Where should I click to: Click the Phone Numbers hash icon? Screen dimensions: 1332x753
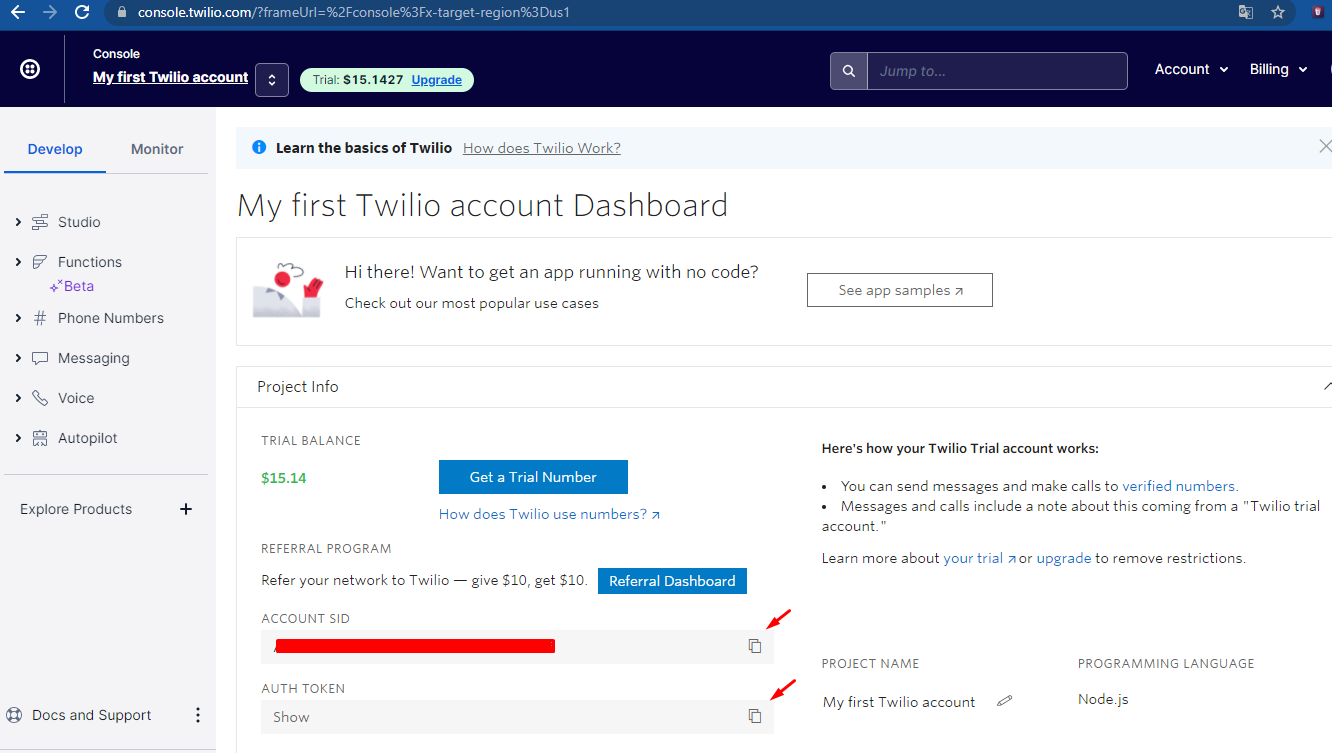(40, 318)
